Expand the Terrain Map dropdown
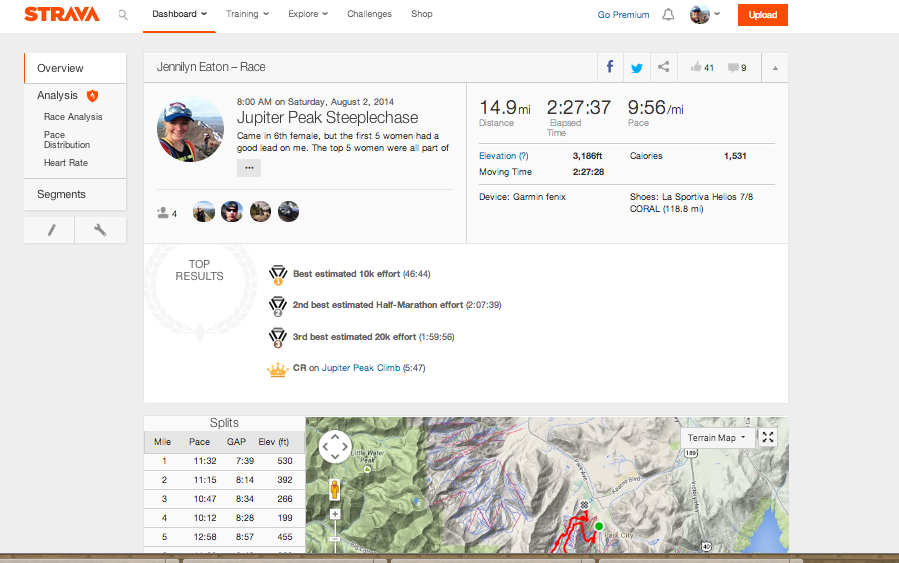Viewport: 899px width, 563px height. pos(717,437)
